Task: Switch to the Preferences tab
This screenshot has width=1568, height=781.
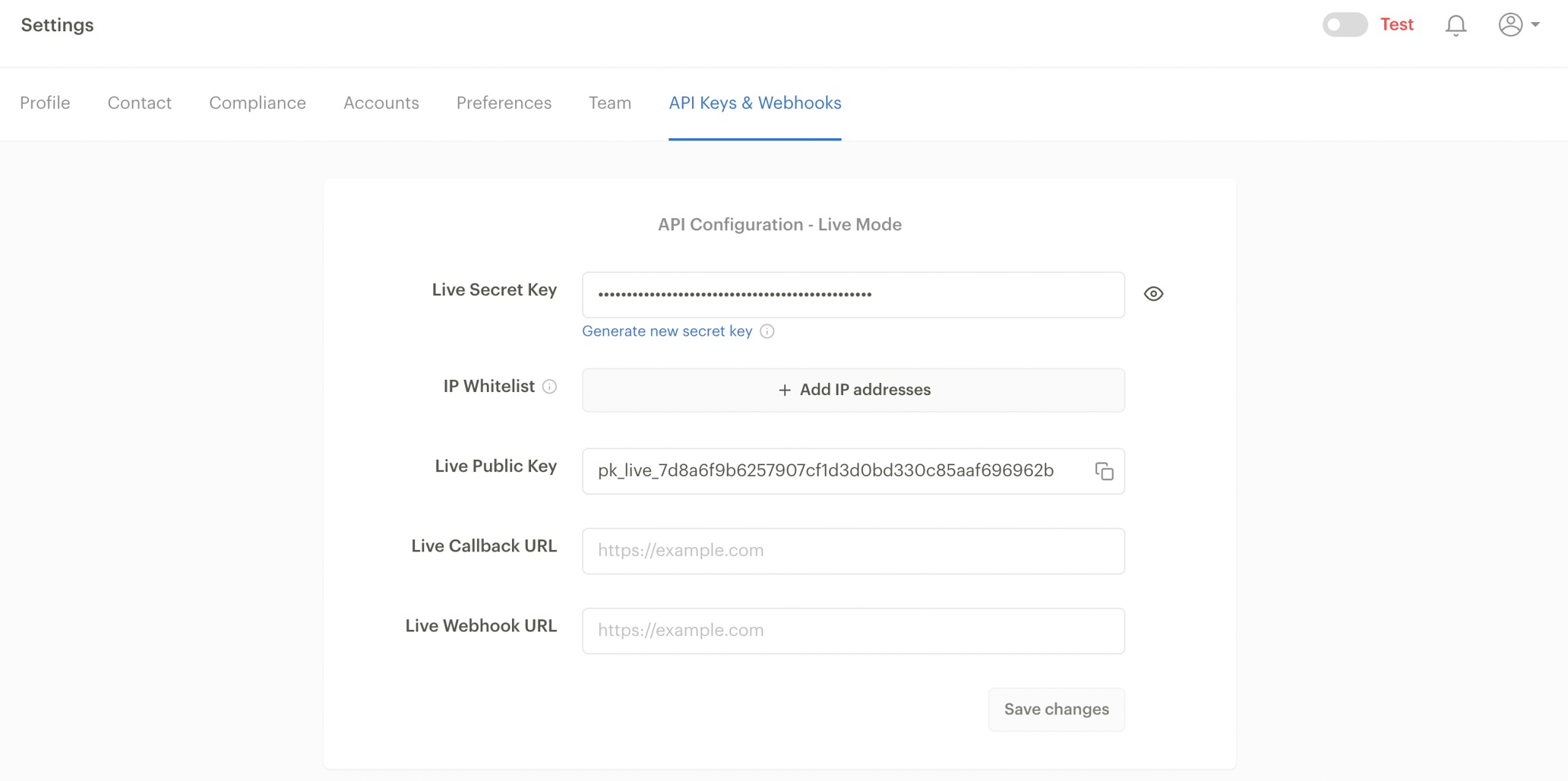Action: pos(504,103)
